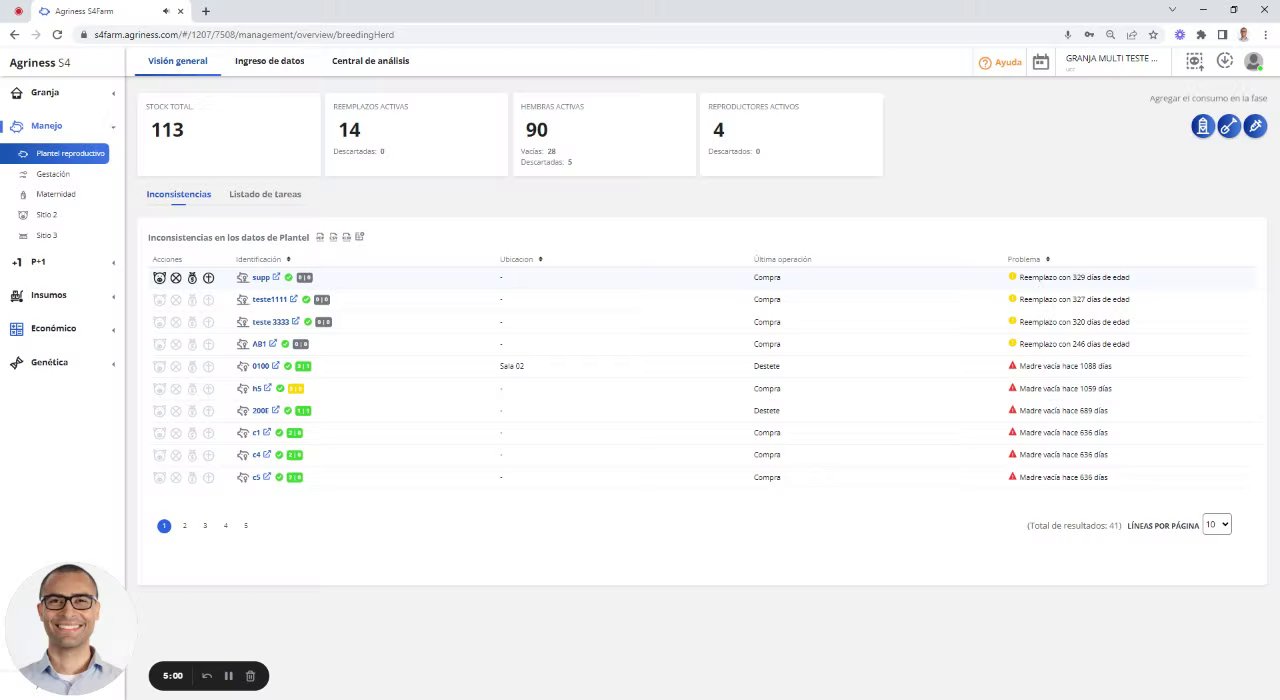
Task: Open the user profile avatar
Action: click(x=1253, y=62)
